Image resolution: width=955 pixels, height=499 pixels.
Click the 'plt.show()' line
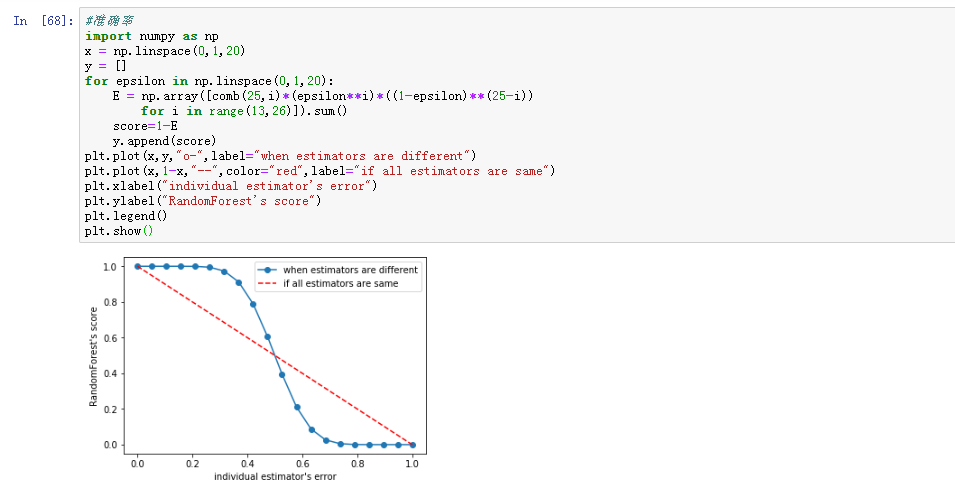[120, 231]
